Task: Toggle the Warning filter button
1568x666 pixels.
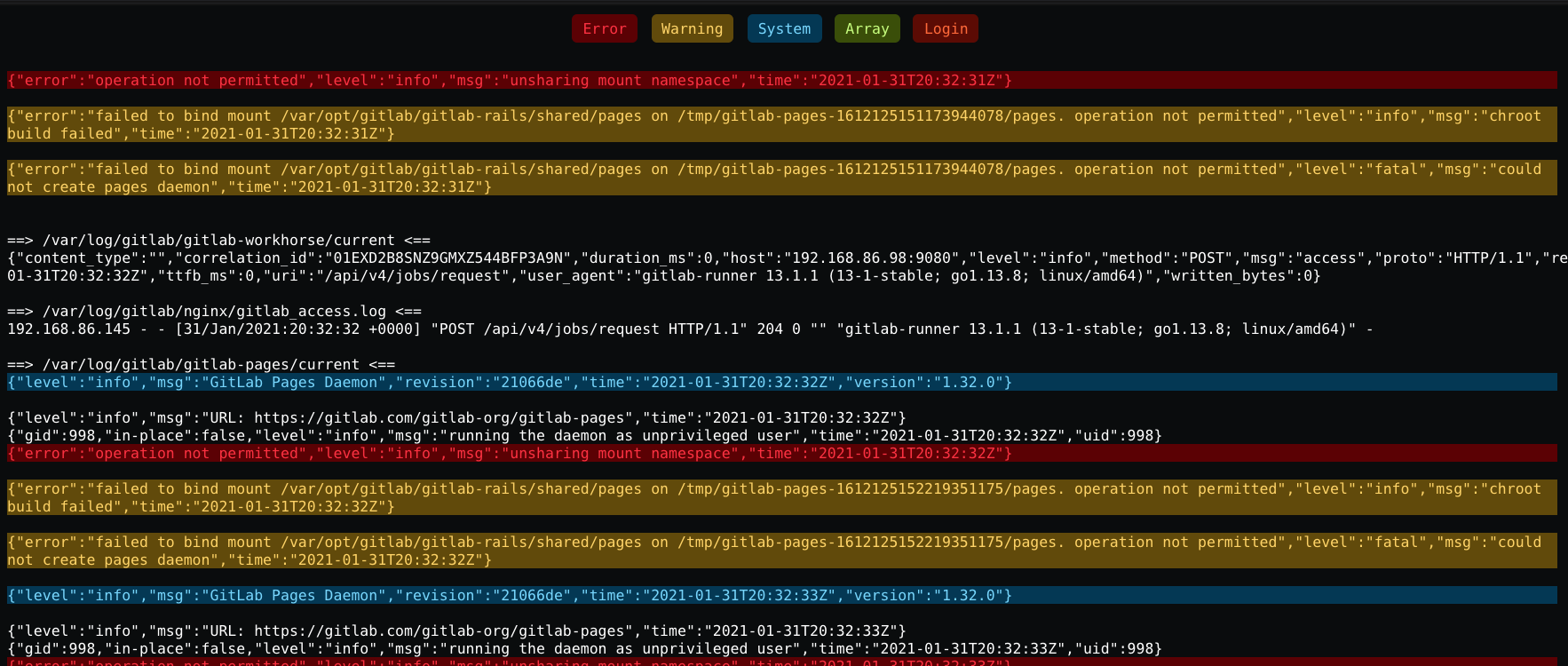Action: (692, 28)
